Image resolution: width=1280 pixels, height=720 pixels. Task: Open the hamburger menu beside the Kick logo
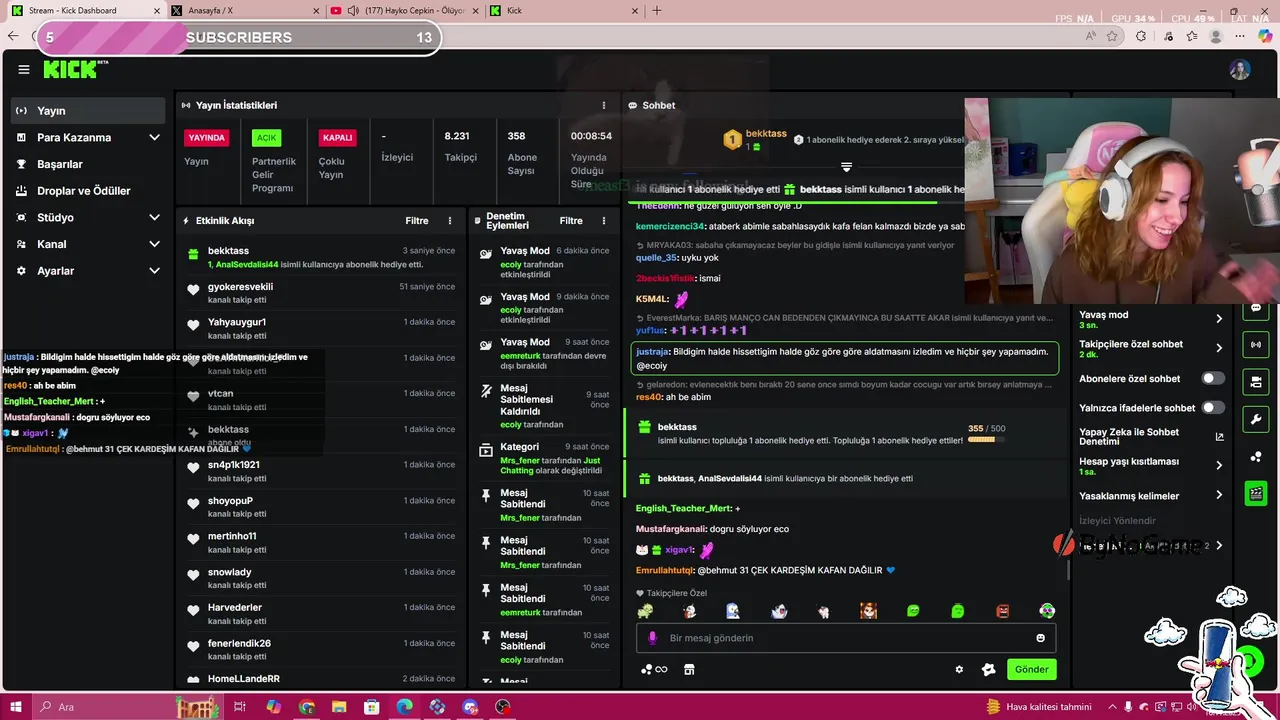point(24,70)
